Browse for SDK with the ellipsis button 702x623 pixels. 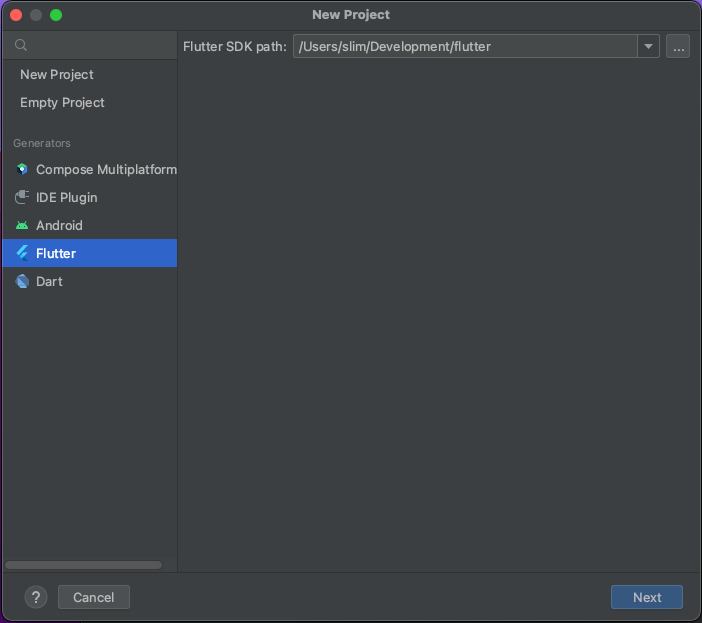678,47
